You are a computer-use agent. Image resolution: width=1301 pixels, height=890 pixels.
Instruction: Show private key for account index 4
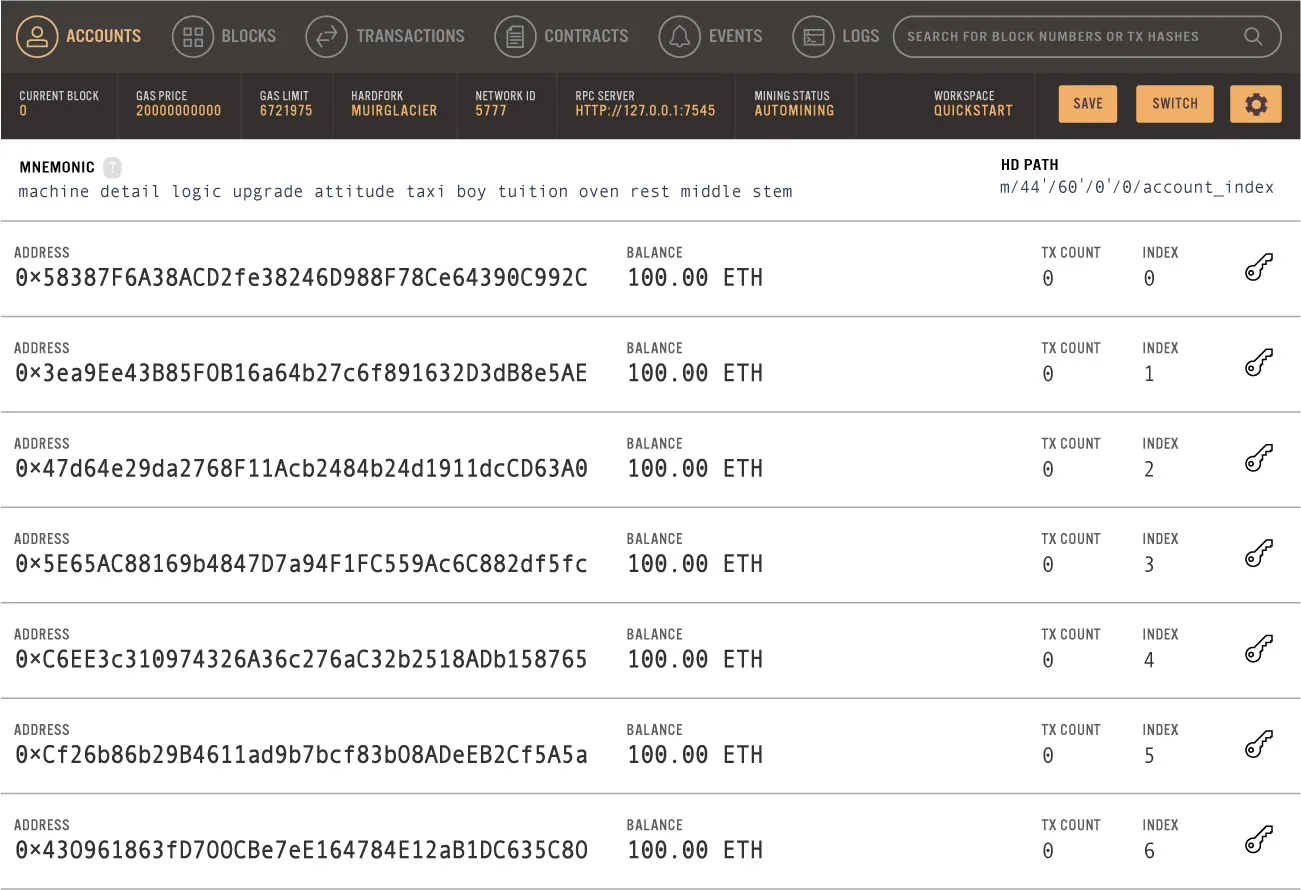point(1257,649)
